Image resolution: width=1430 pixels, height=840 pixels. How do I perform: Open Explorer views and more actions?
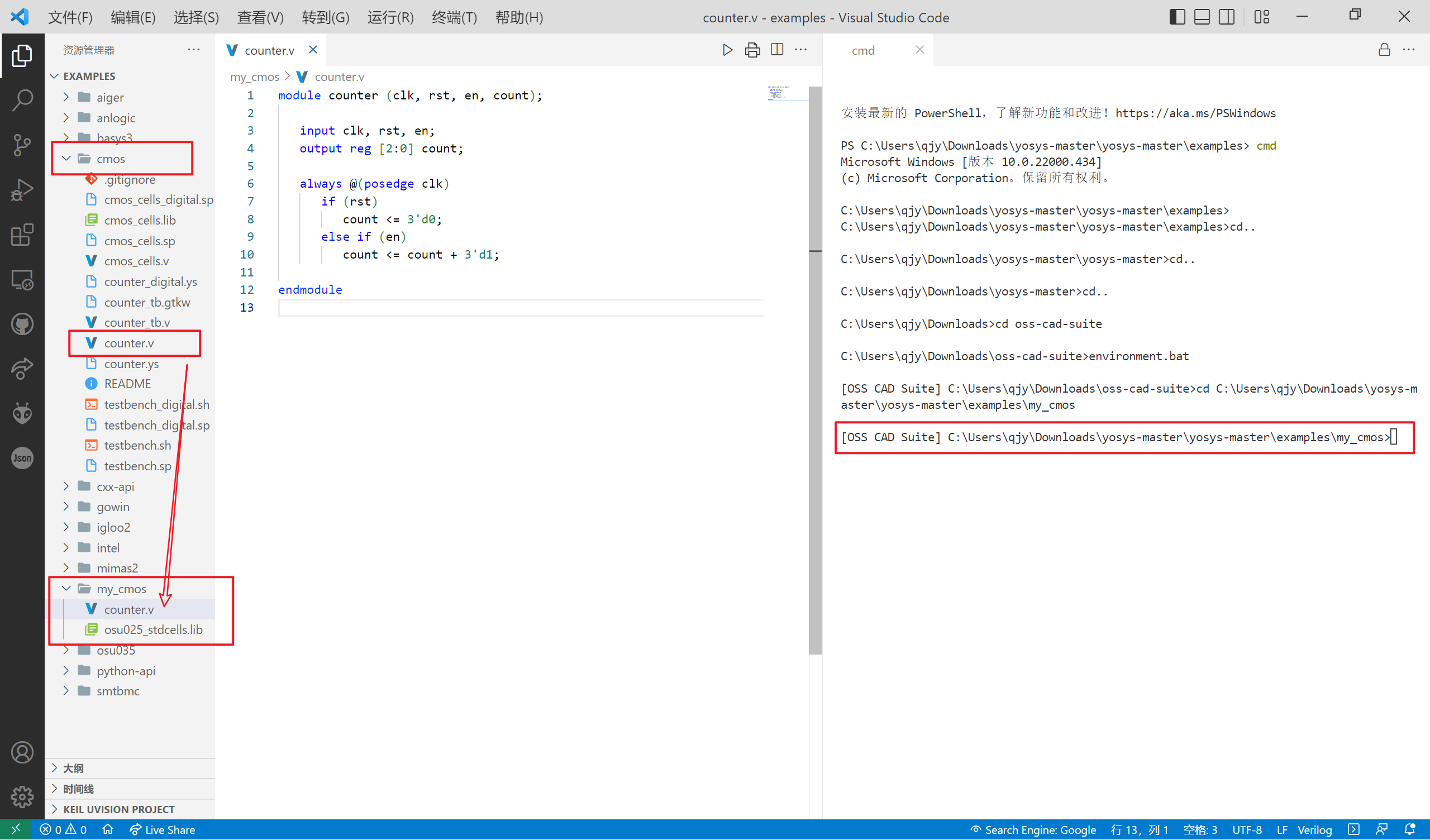193,50
